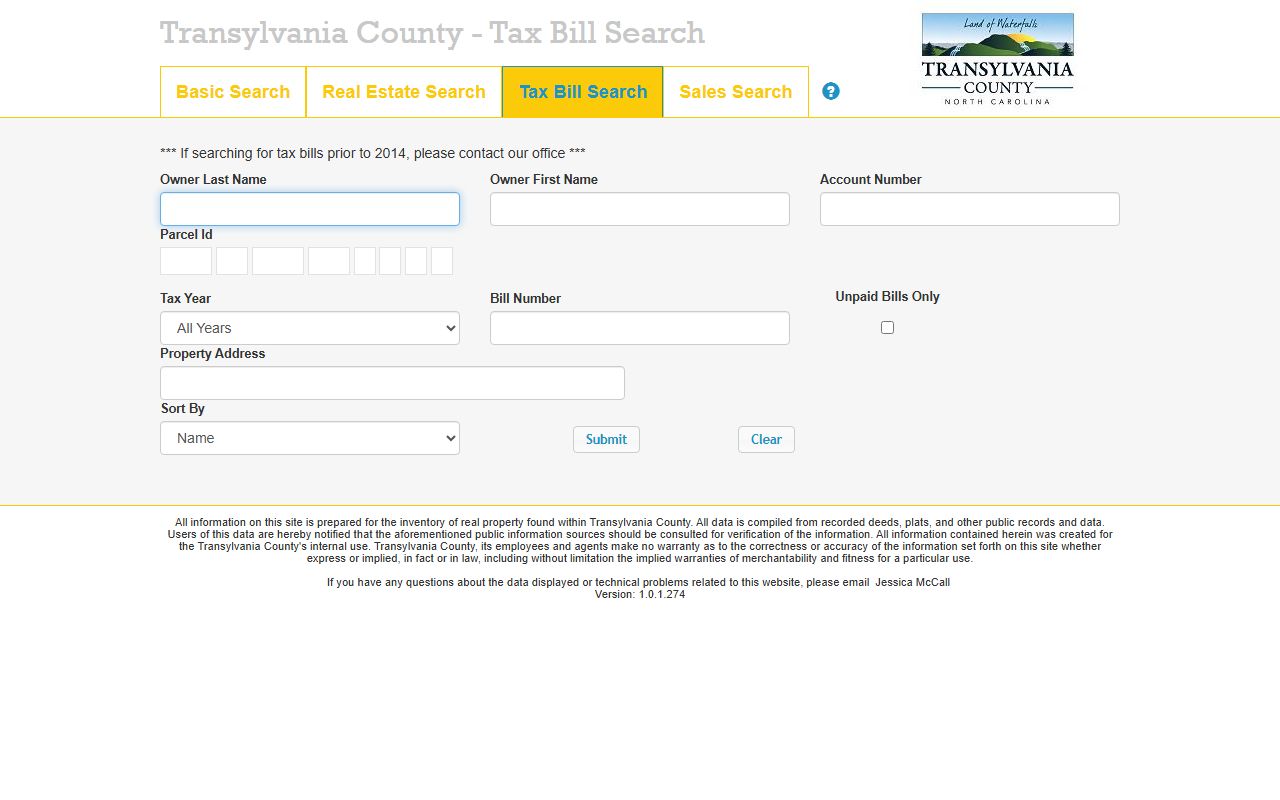This screenshot has height=800, width=1280.
Task: Expand the Tax Year dropdown
Action: pos(310,328)
